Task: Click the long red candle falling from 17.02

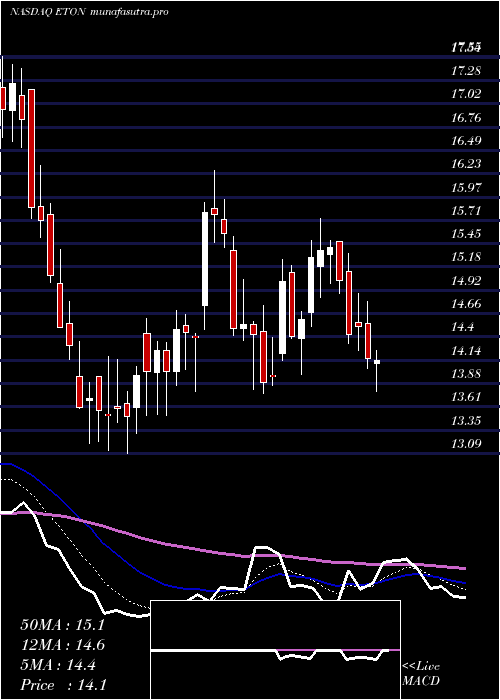Action: click(x=32, y=148)
